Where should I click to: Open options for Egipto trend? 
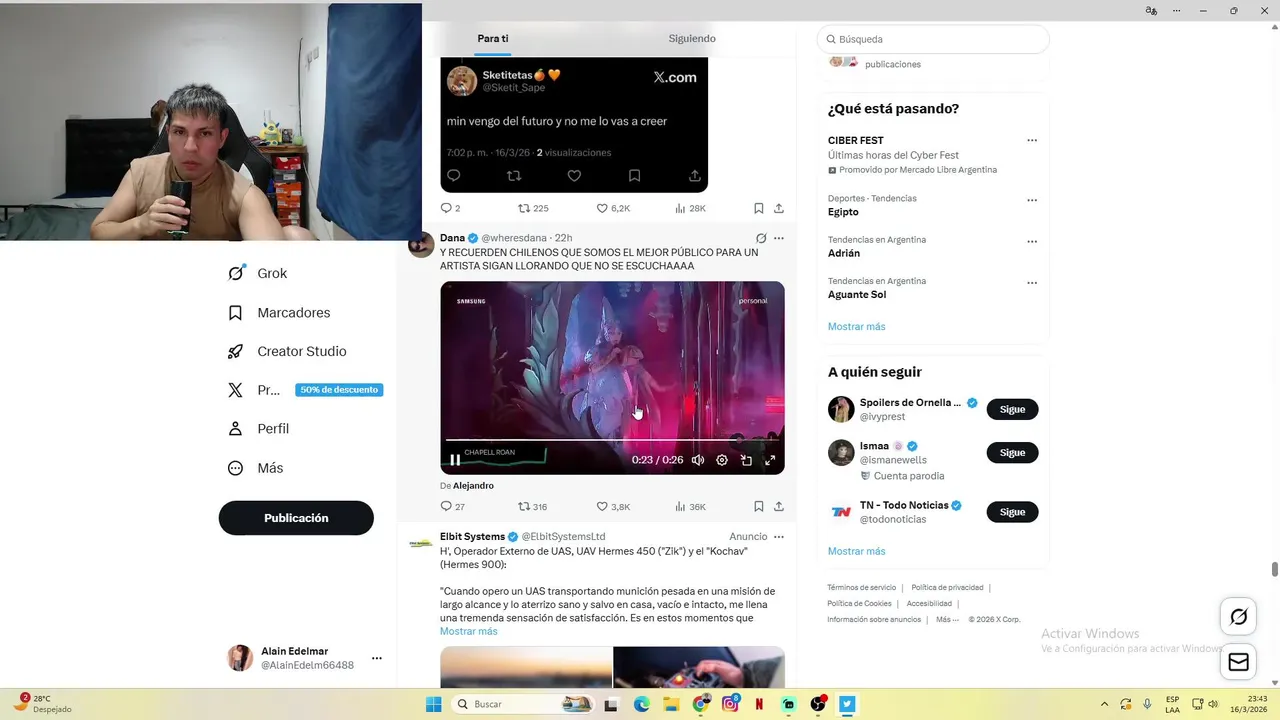[x=1032, y=200]
